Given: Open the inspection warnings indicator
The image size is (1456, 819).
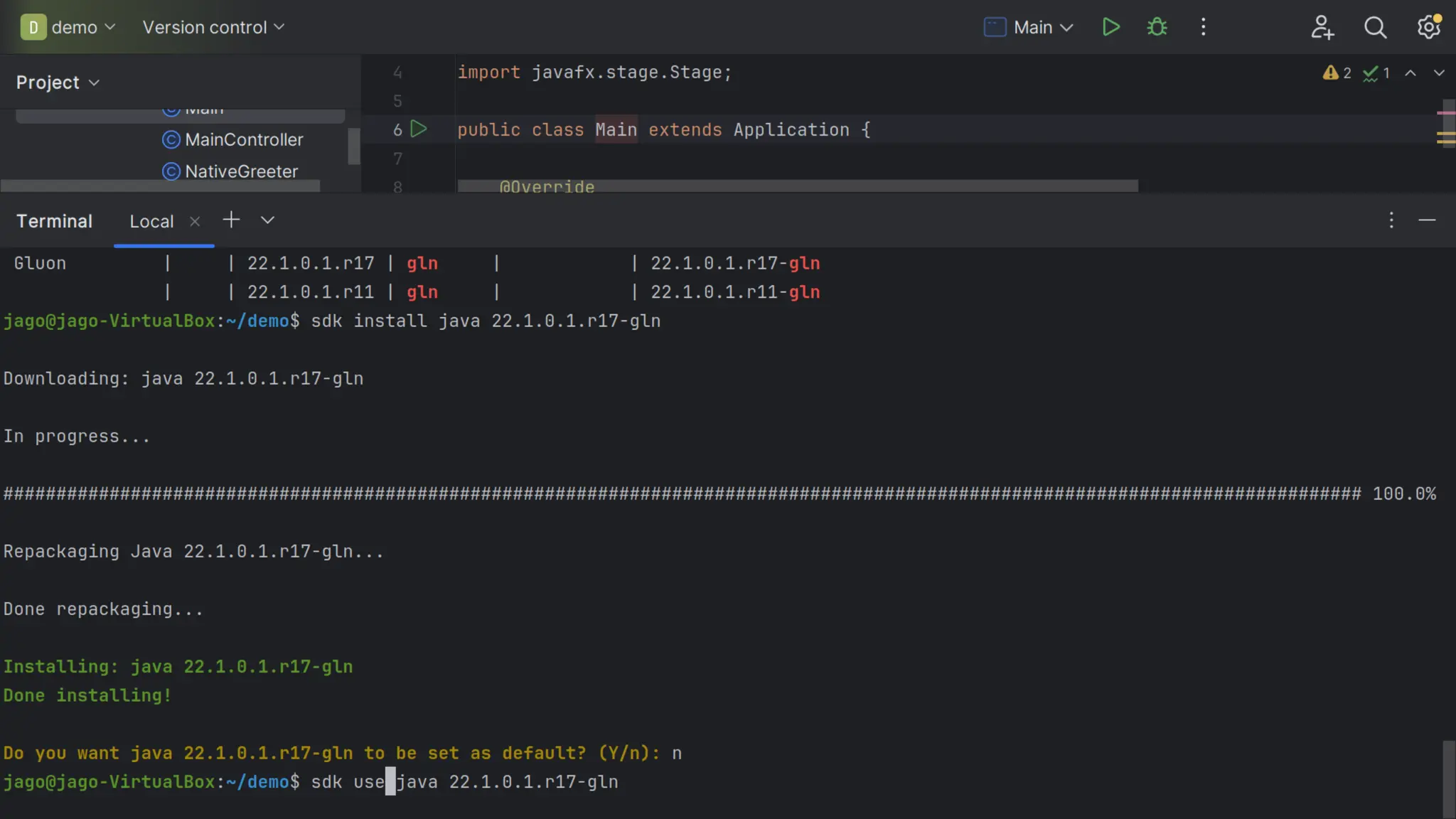Looking at the screenshot, I should [1337, 73].
